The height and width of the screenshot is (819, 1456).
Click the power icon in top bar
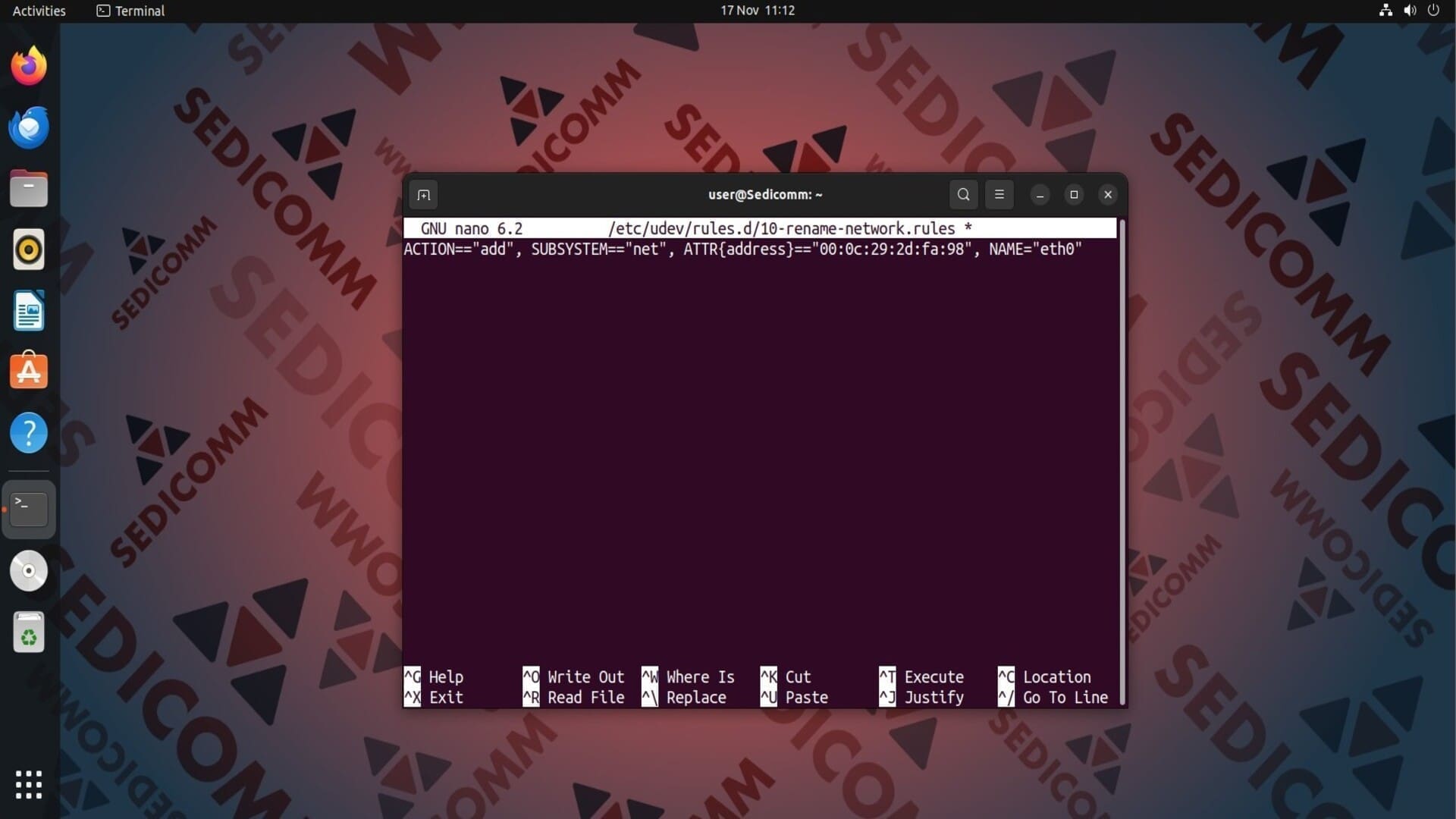click(1433, 11)
